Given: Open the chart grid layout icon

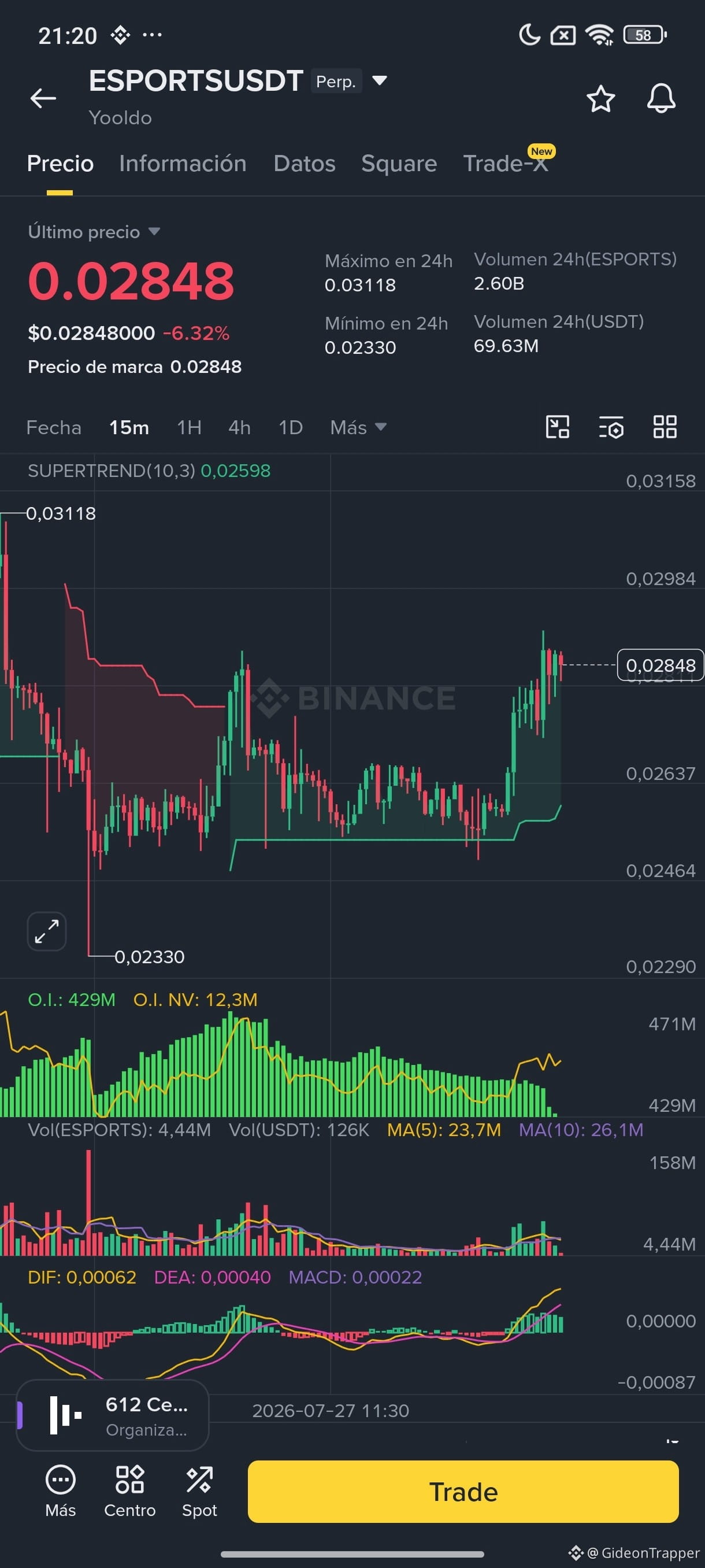Looking at the screenshot, I should click(x=665, y=427).
